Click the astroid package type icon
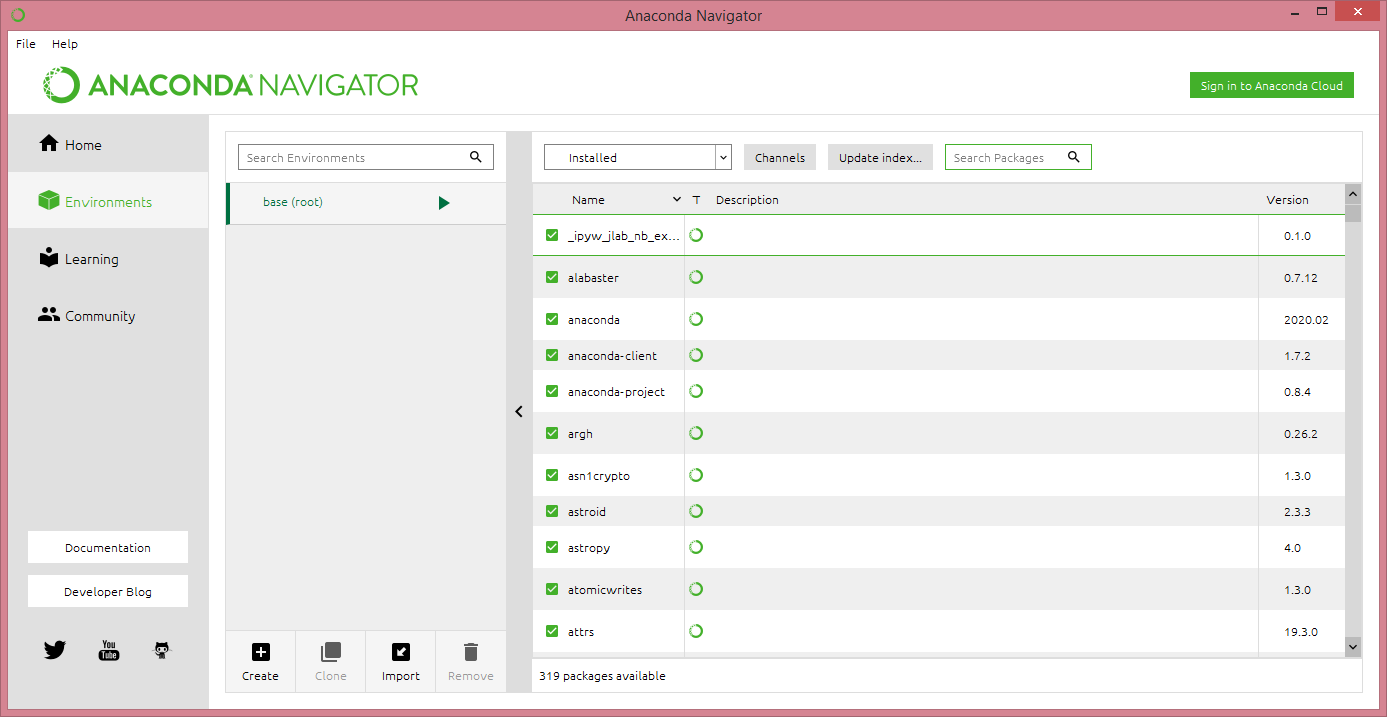 696,511
